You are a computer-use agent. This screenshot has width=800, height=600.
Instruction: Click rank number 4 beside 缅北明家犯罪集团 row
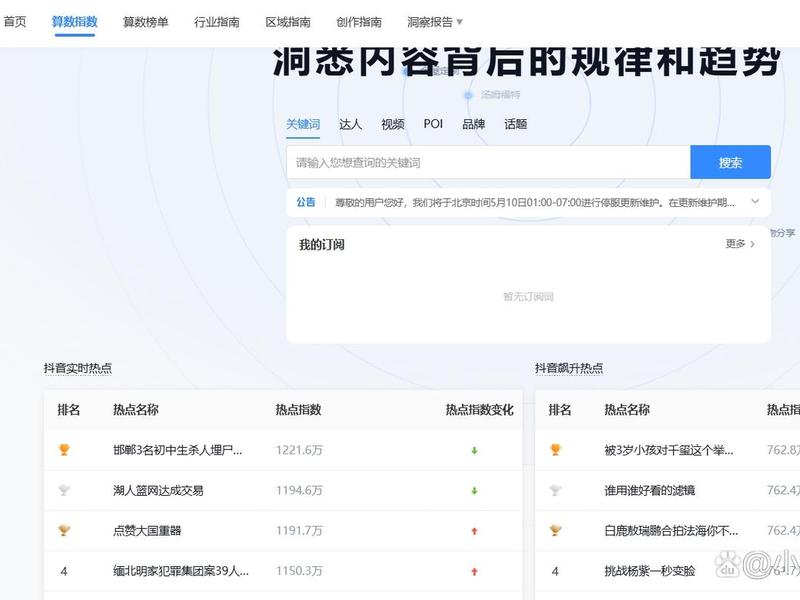(x=64, y=571)
